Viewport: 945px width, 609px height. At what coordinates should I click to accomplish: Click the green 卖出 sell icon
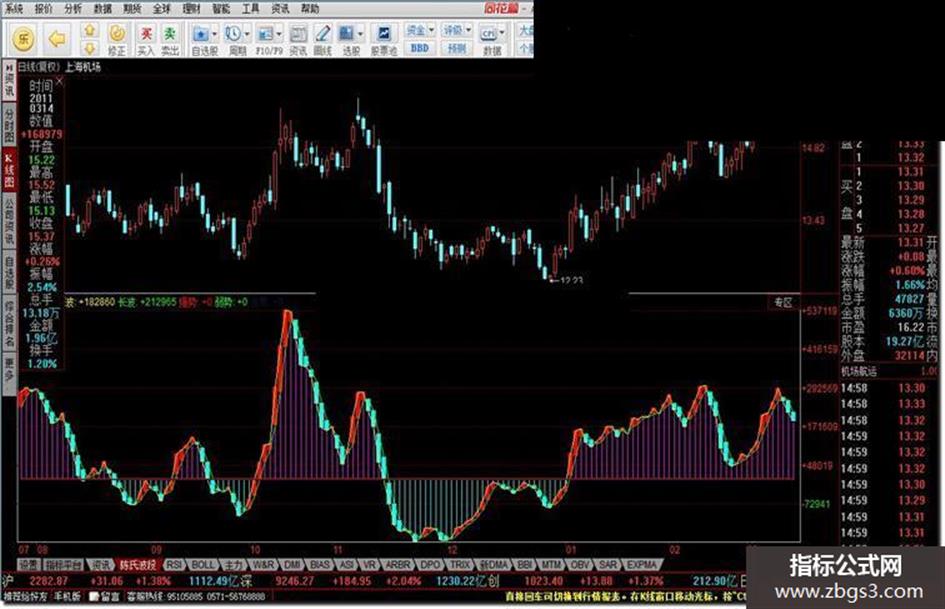171,40
